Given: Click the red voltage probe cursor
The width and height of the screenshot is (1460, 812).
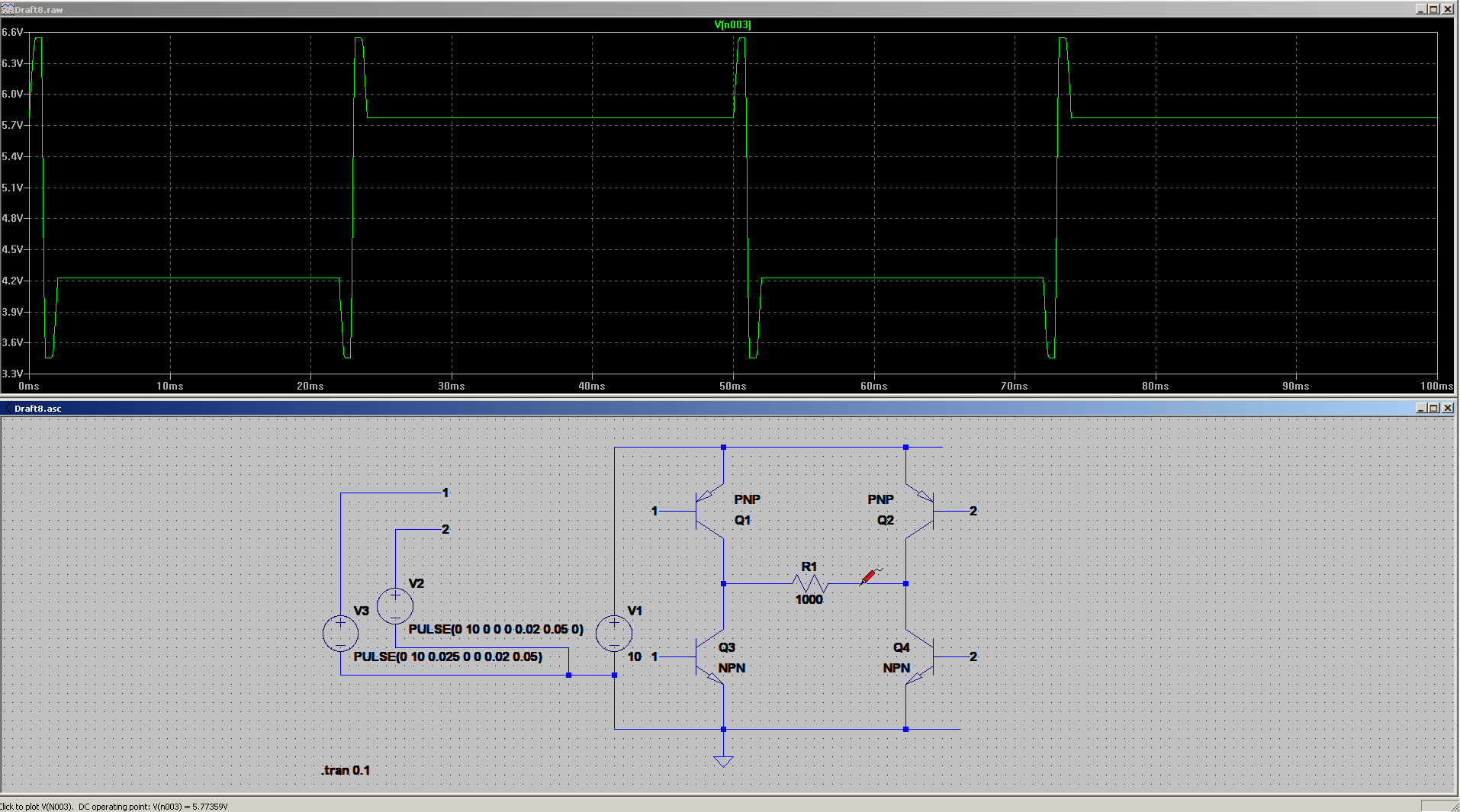Looking at the screenshot, I should pyautogui.click(x=869, y=576).
